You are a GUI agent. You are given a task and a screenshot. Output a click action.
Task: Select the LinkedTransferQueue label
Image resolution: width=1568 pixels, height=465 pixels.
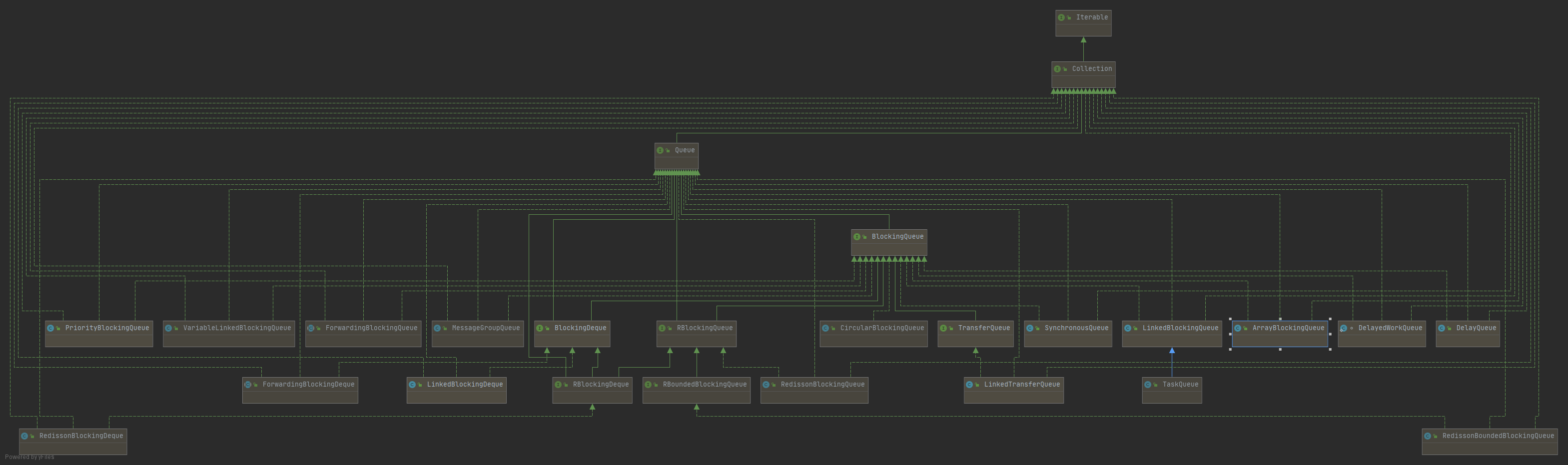[1022, 385]
